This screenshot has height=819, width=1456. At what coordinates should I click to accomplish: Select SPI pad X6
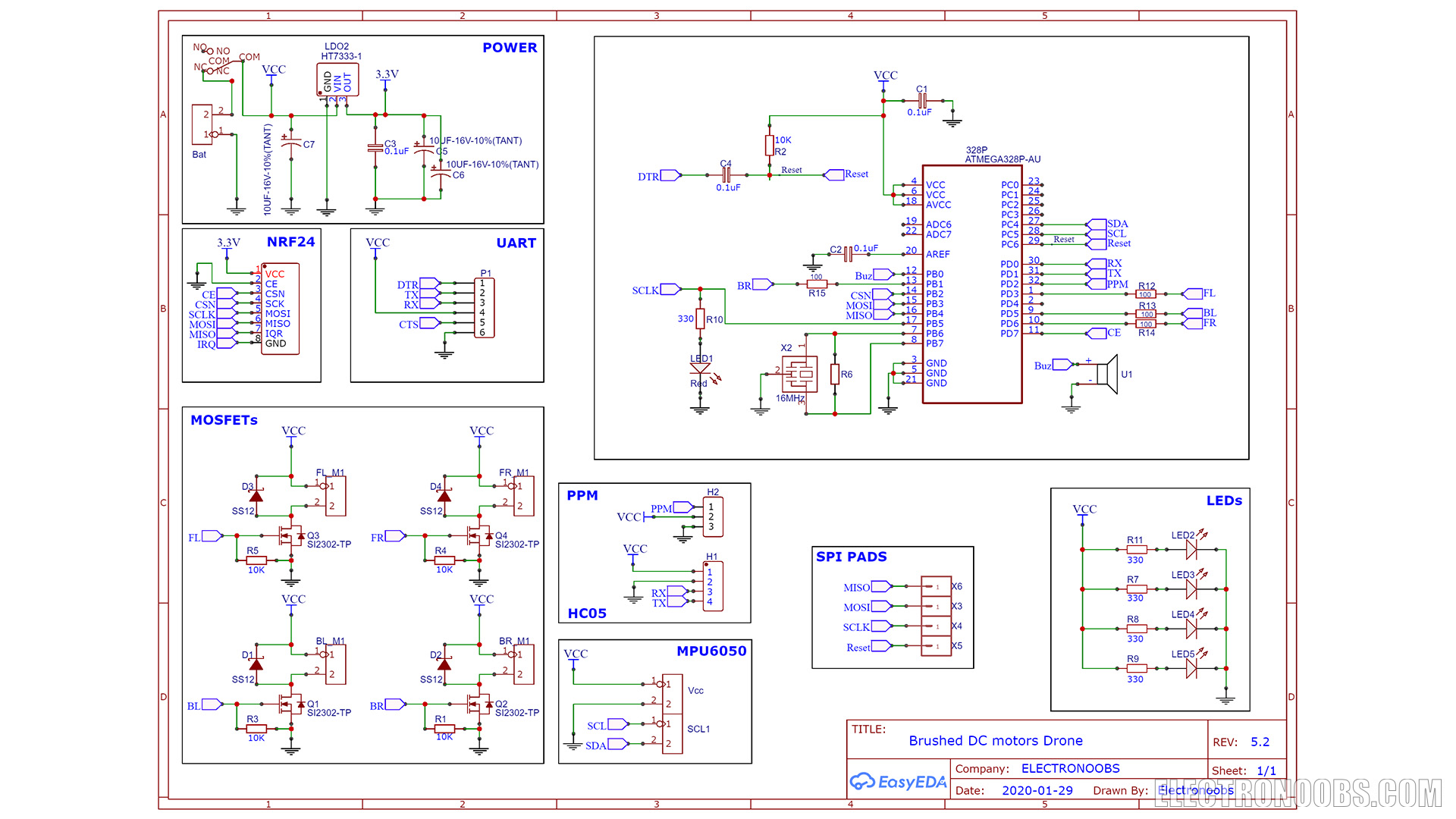click(936, 586)
